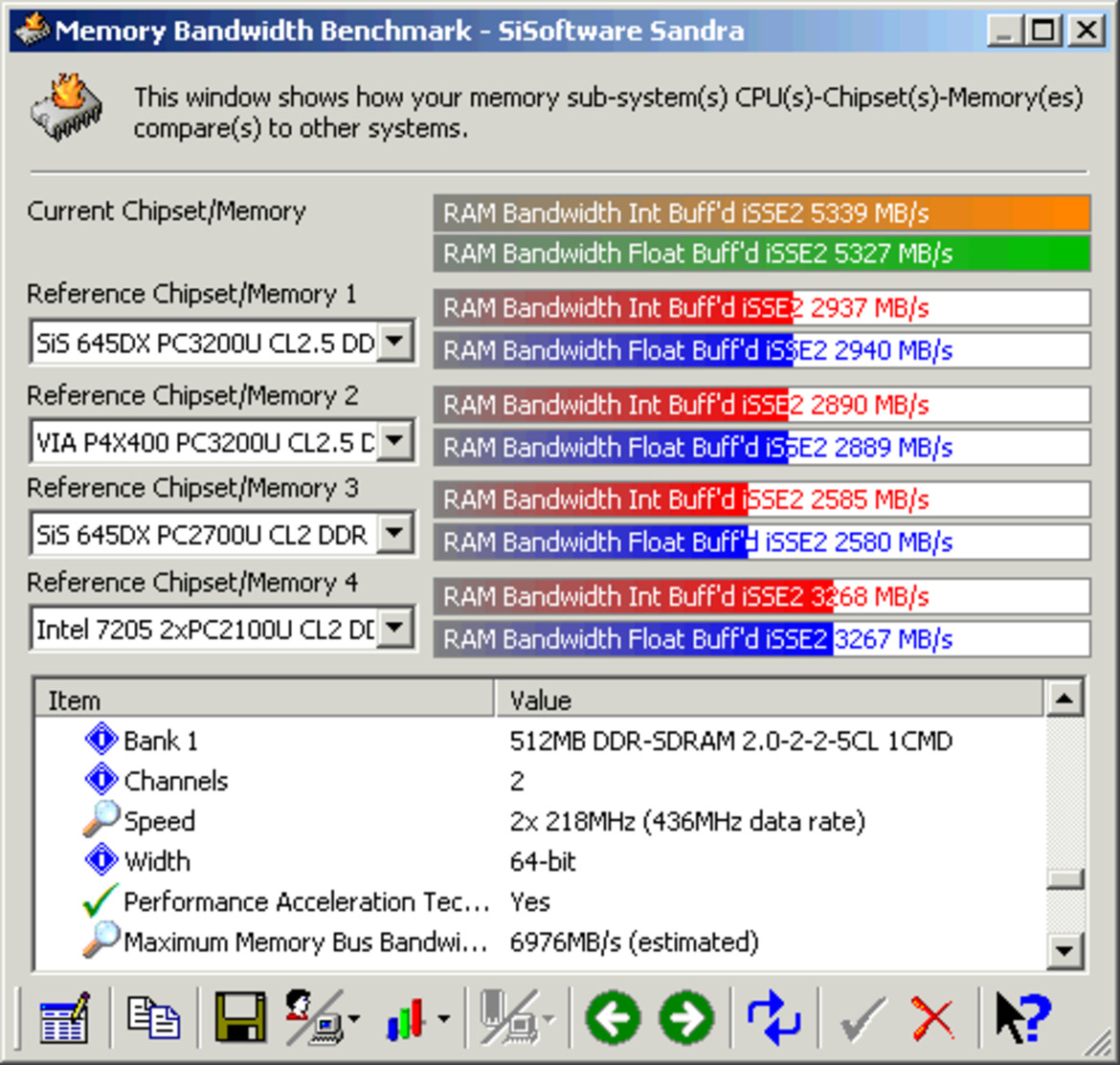Image resolution: width=1120 pixels, height=1065 pixels.
Task: Activate the What's This help pointer icon
Action: tap(1023, 1019)
